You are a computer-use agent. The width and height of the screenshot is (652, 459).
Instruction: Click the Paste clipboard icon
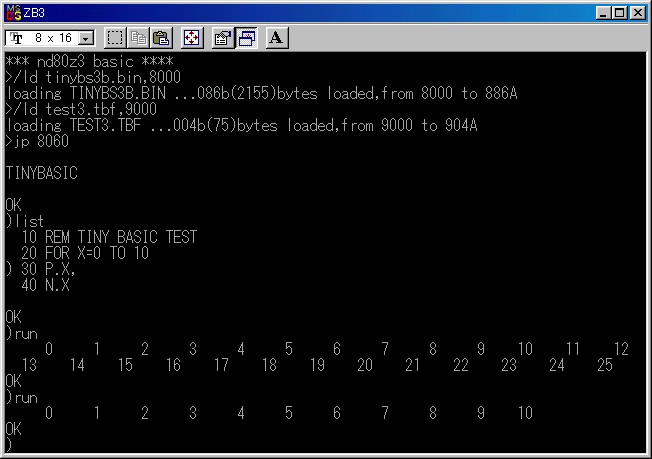pyautogui.click(x=161, y=38)
